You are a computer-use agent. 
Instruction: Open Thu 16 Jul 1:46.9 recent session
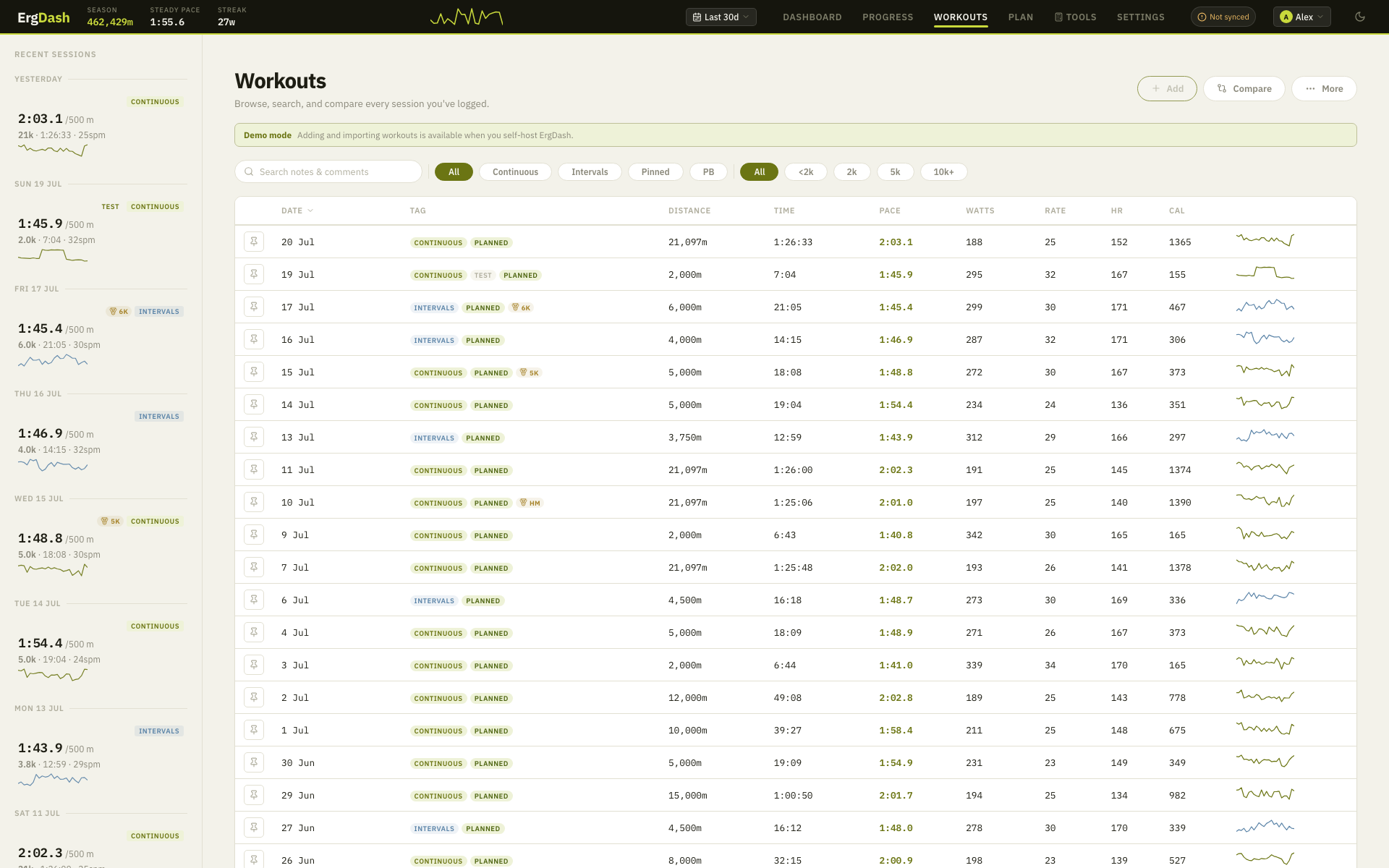(101, 442)
